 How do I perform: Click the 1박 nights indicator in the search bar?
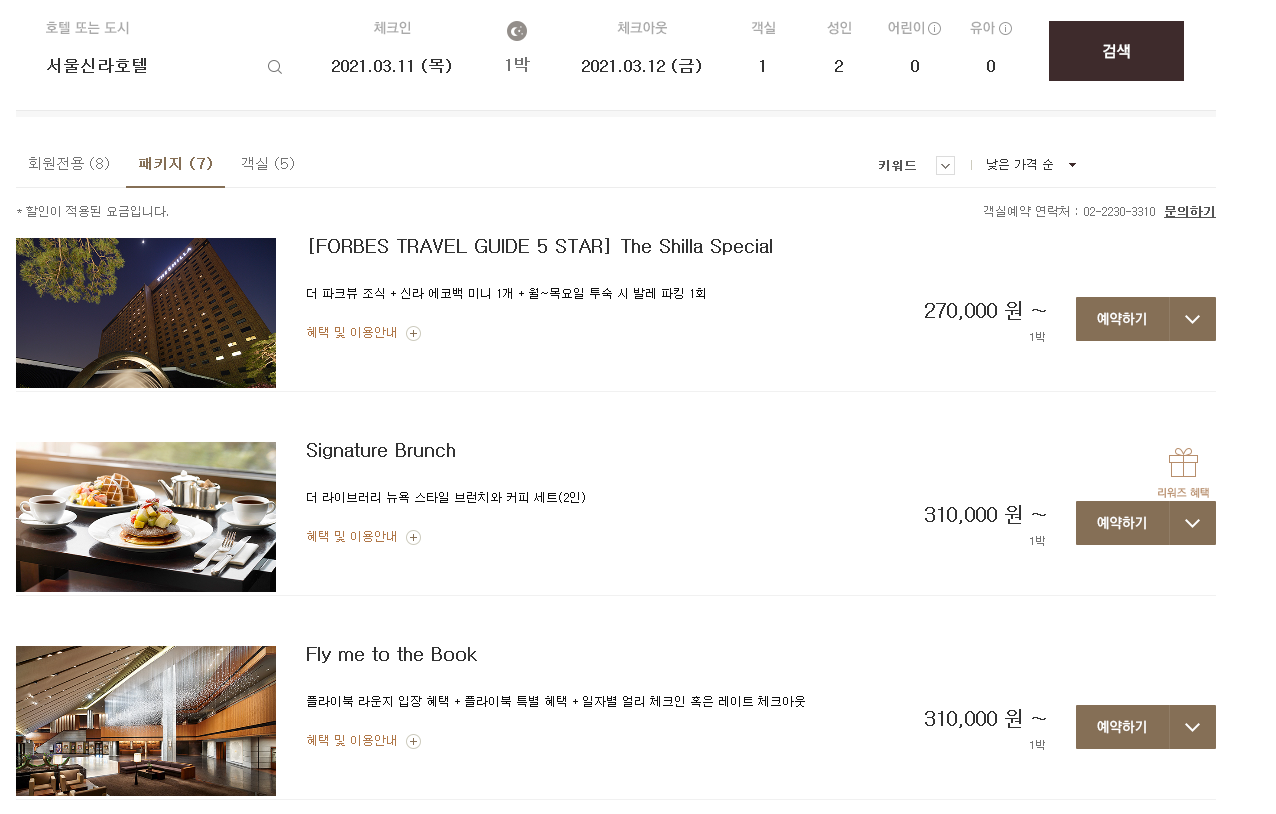516,66
